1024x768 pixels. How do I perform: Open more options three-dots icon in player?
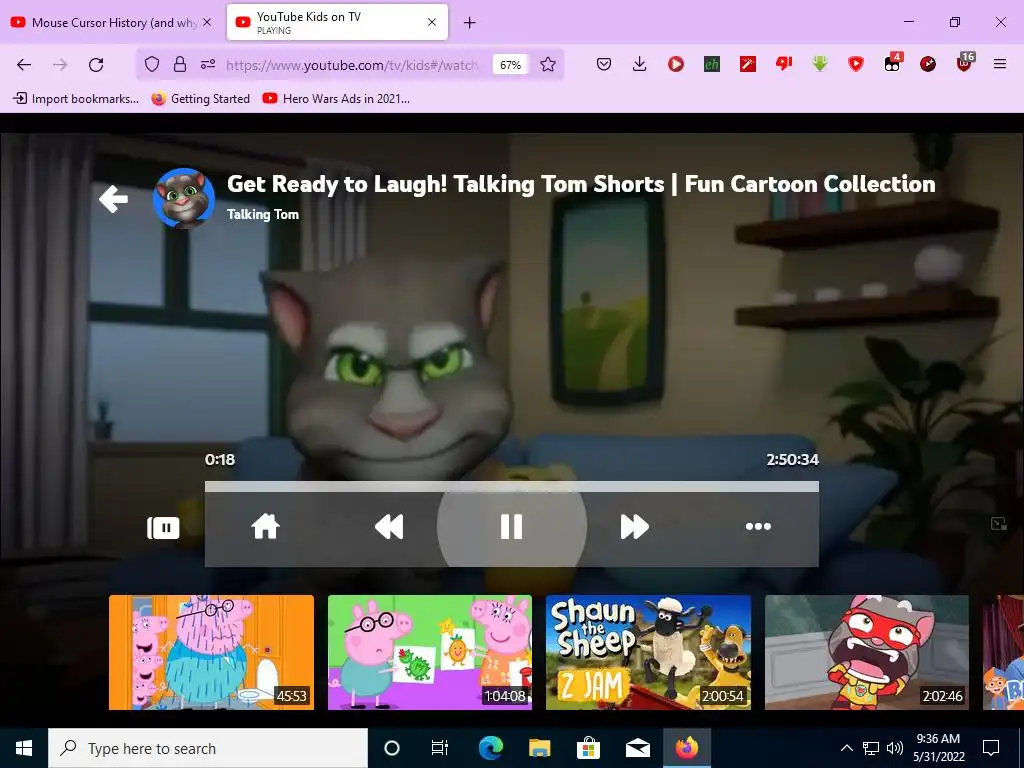click(x=758, y=526)
